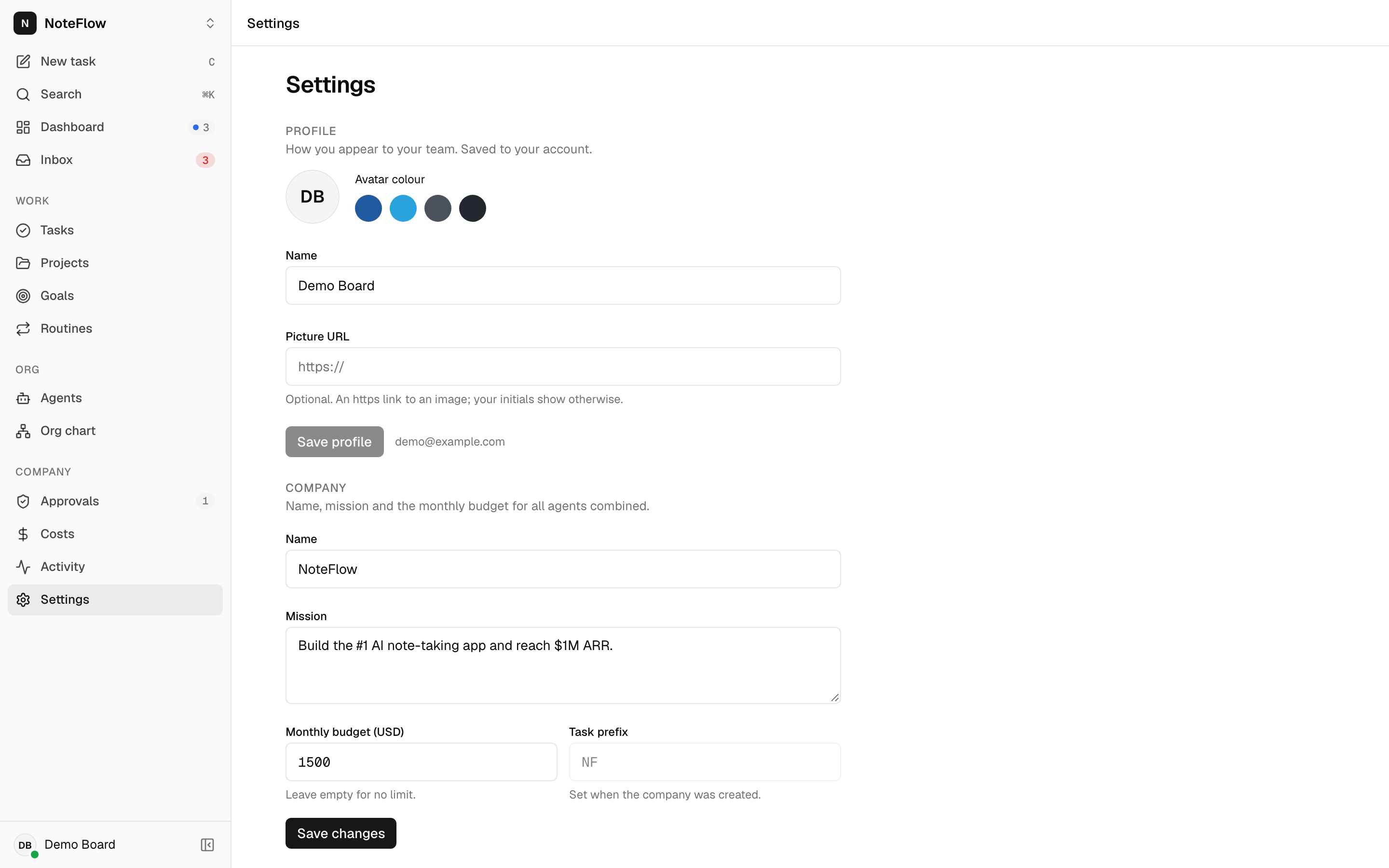Screen dimensions: 1389x868
Task: Click the "Leave empty for no limit." hint
Action: coord(351,795)
